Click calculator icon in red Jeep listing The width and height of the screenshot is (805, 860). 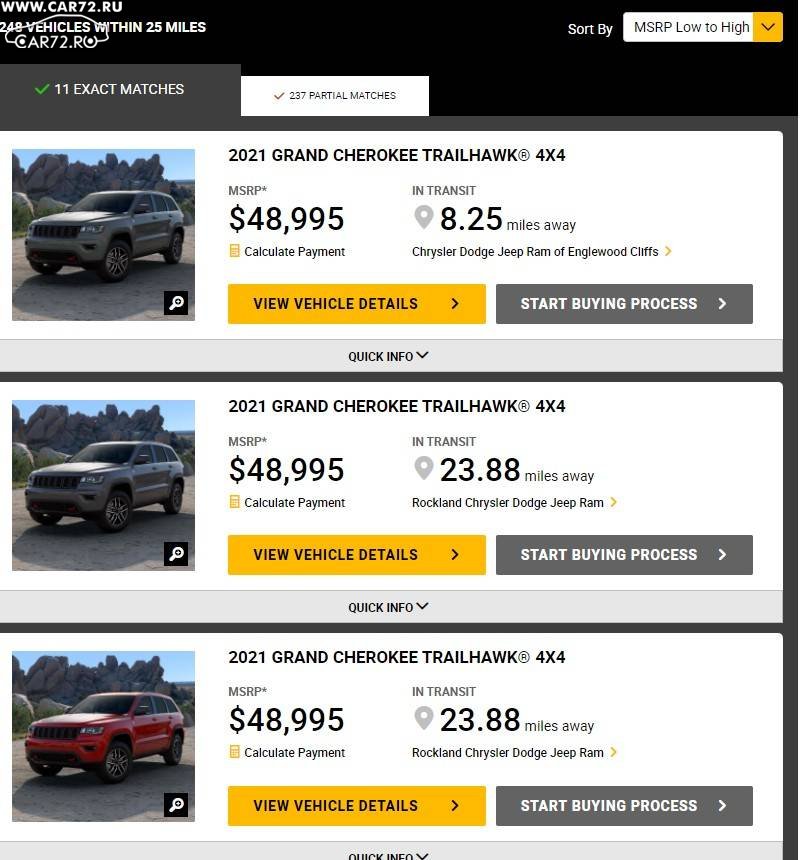(234, 752)
